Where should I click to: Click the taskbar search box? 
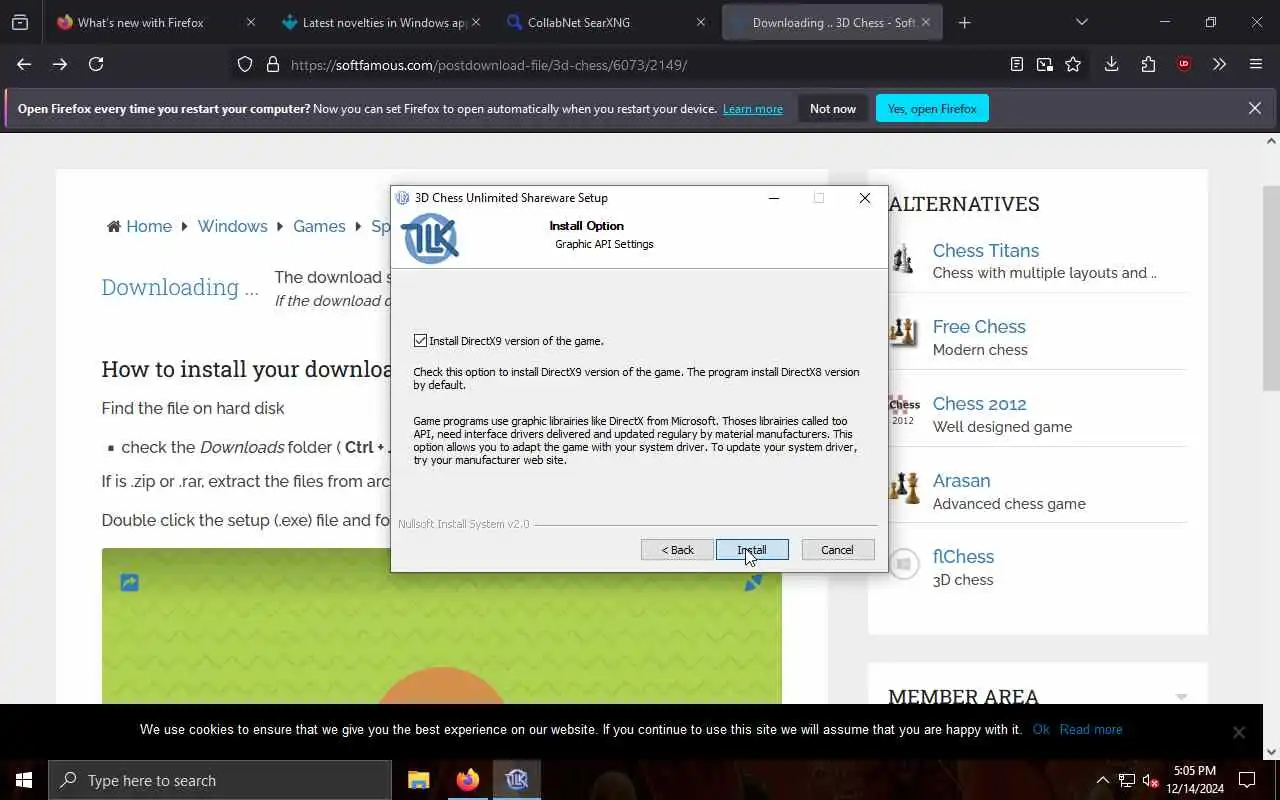coord(220,780)
